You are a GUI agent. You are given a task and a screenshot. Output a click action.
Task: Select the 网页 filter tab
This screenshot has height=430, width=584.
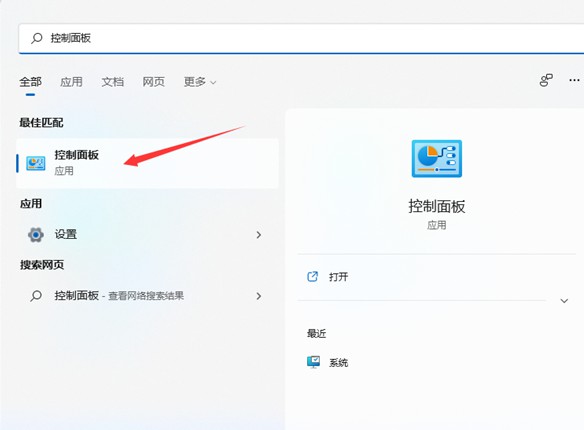tap(153, 82)
